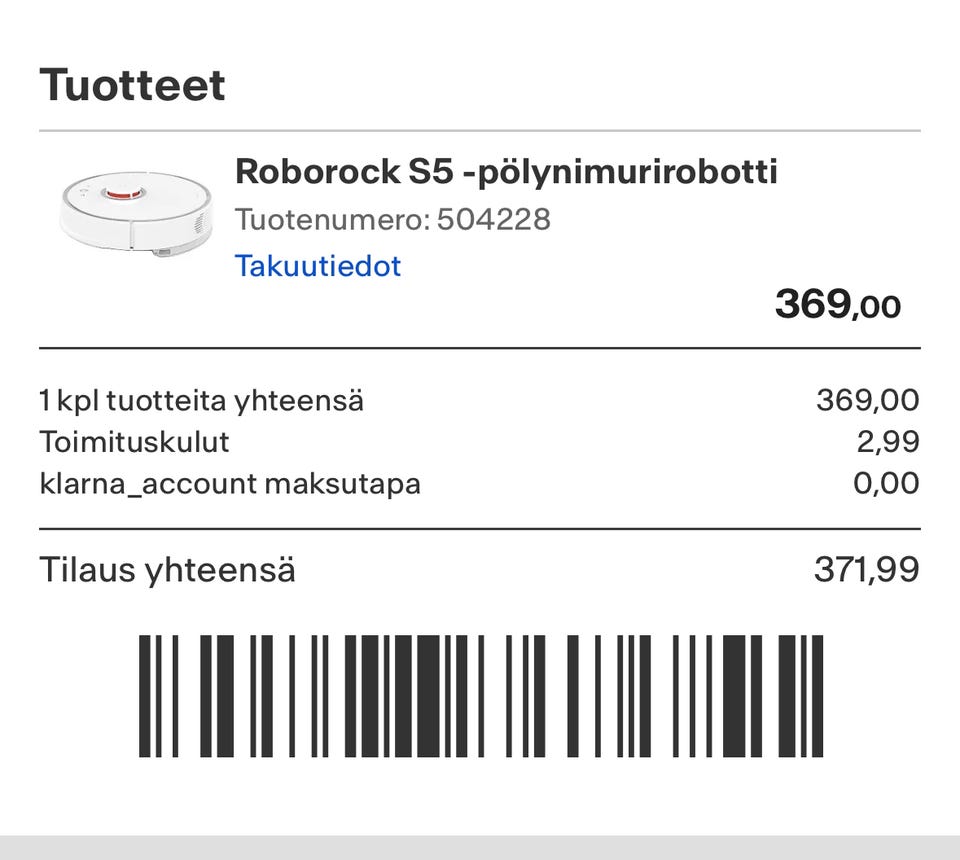This screenshot has height=860, width=960.
Task: Select the '1 kpl tuotteita yhteensä' label
Action: 201,401
